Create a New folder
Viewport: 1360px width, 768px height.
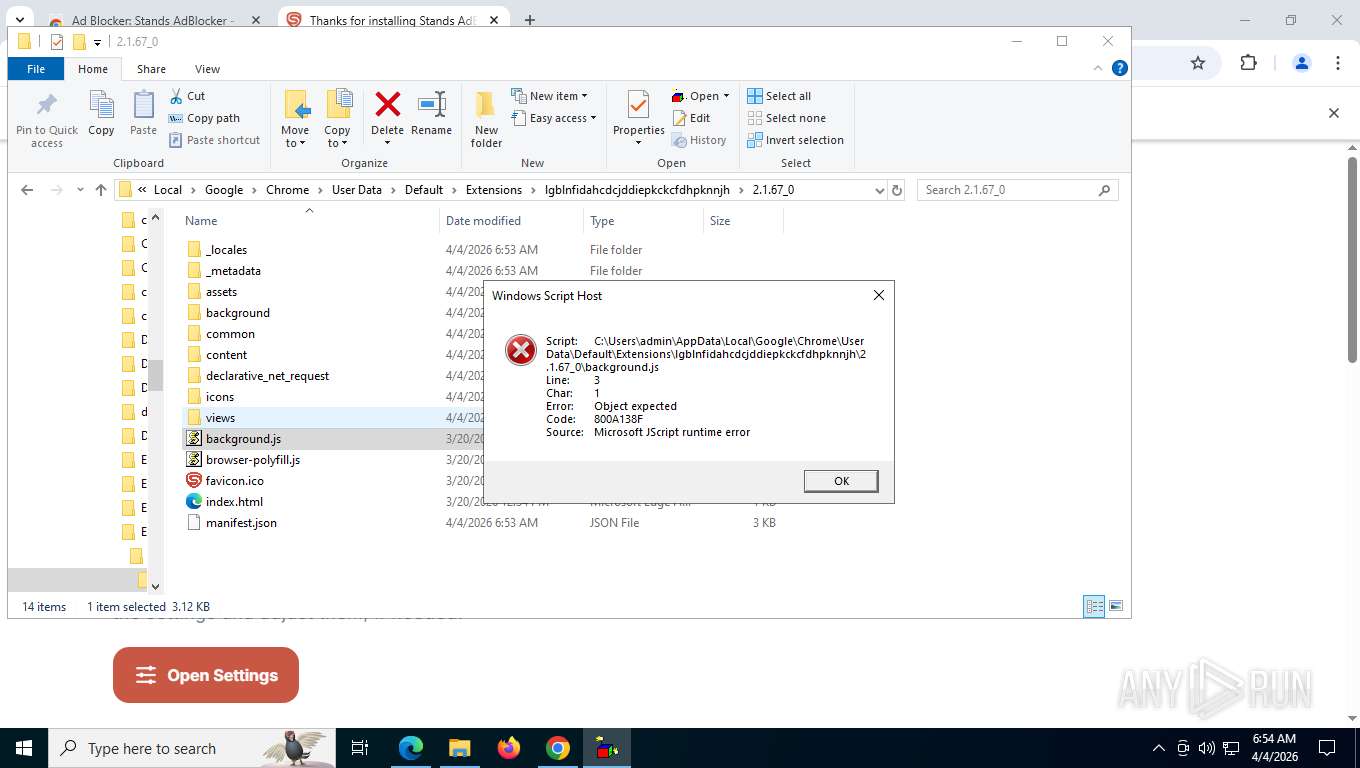486,120
